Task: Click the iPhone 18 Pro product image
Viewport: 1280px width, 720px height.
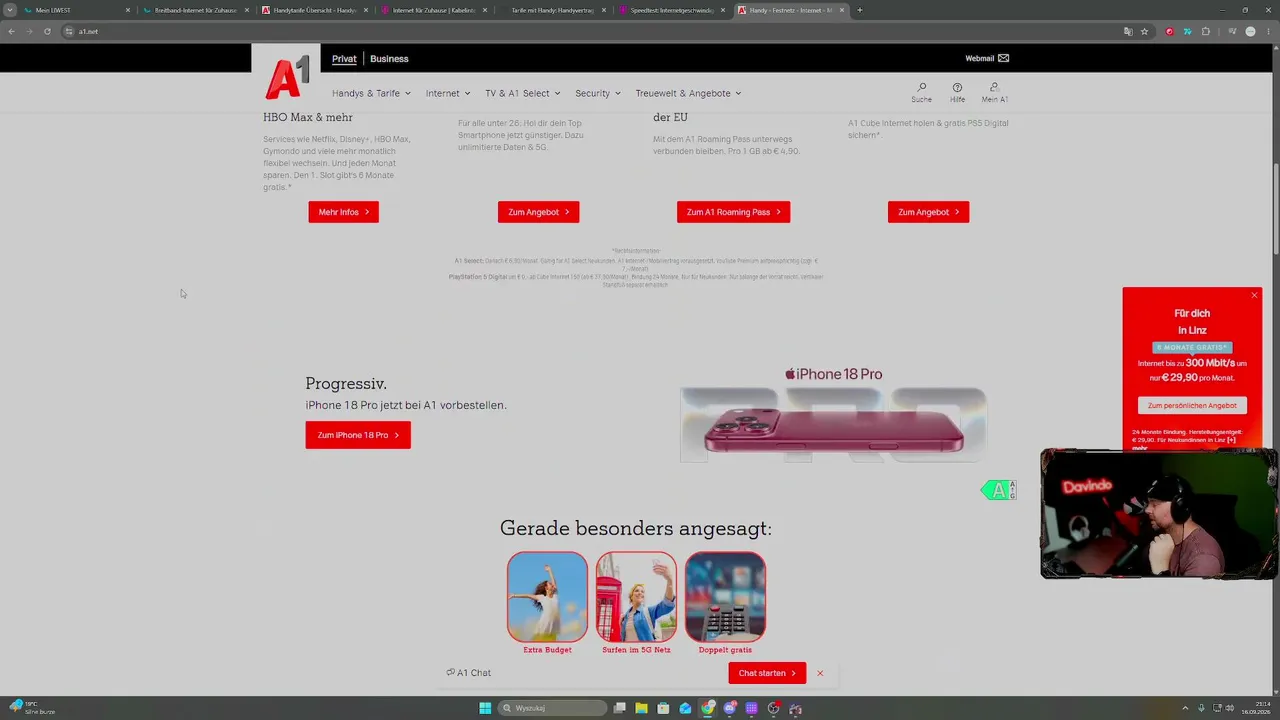Action: click(x=834, y=425)
